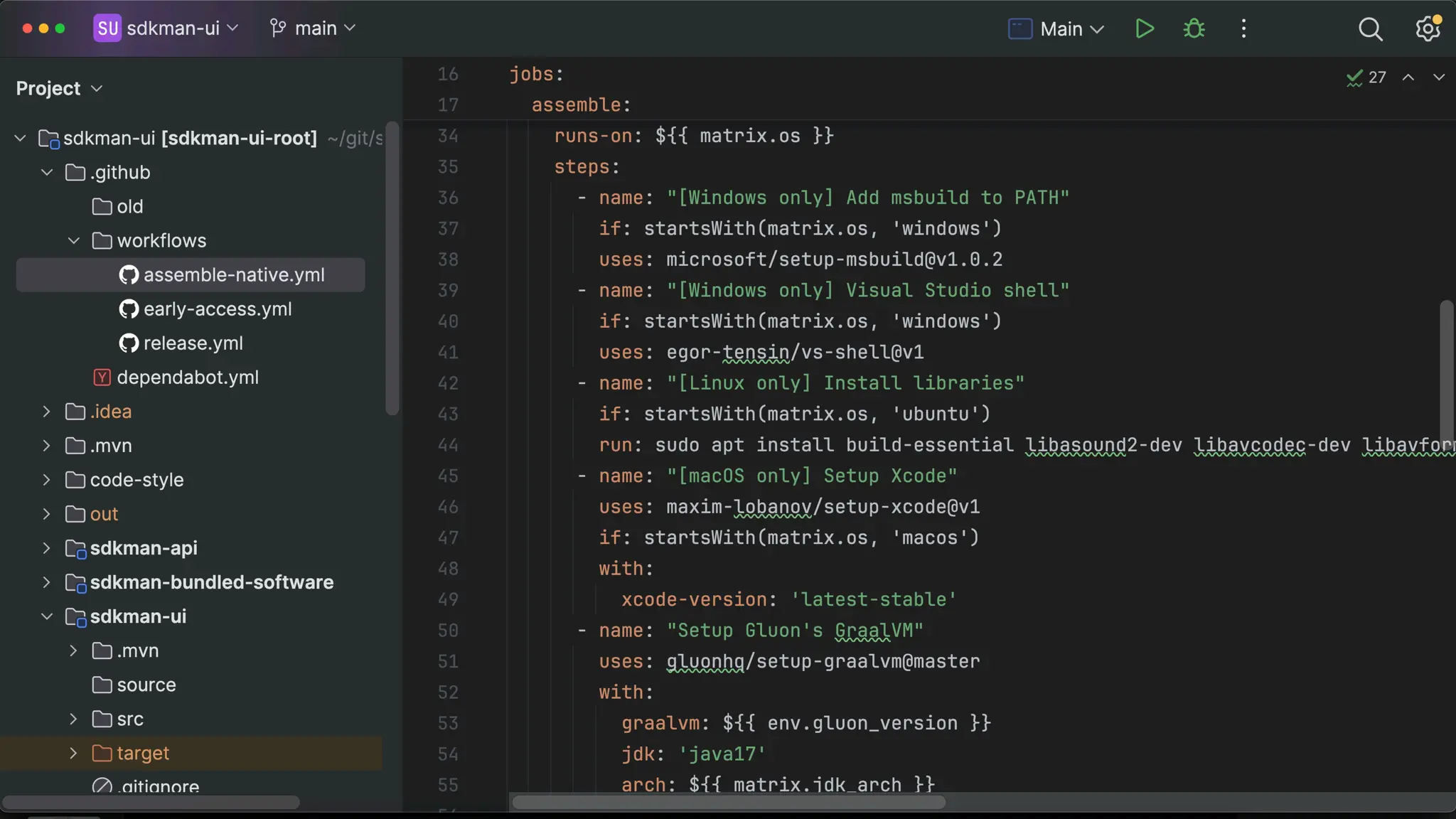The height and width of the screenshot is (819, 1456).
Task: Jump to next highlighted problem arrow
Action: 1438,77
